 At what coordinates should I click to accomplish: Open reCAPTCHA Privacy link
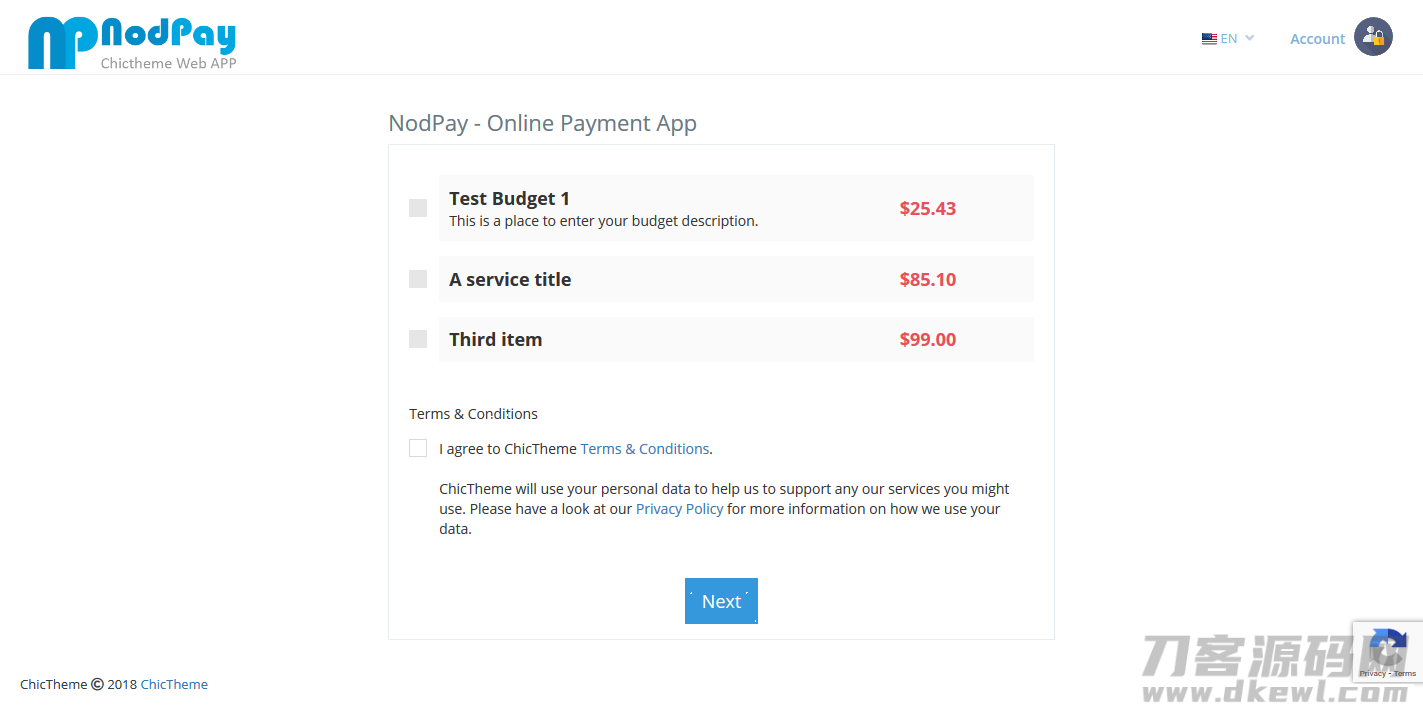(1372, 674)
